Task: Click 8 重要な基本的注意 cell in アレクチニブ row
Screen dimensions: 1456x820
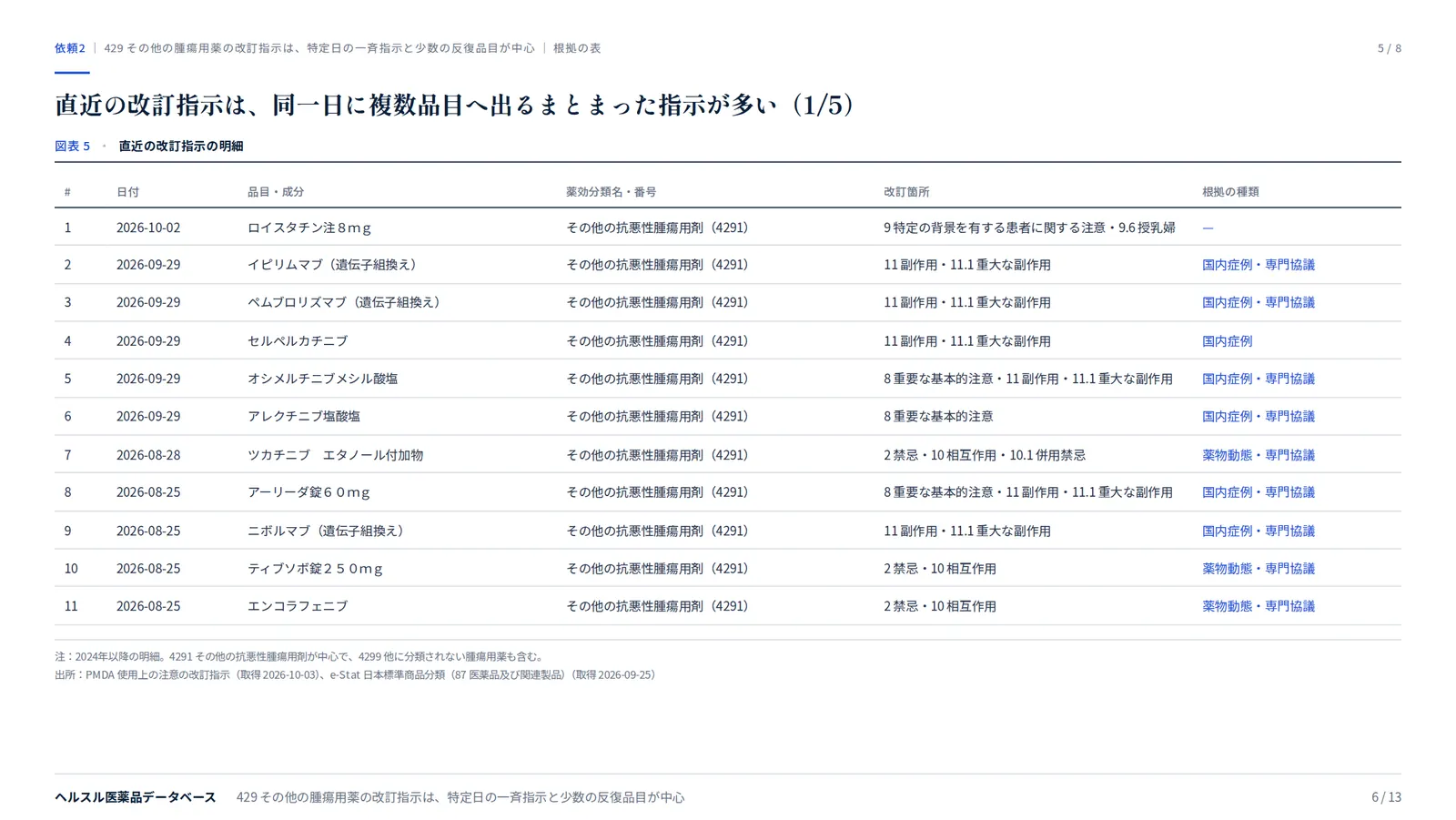Action: pos(938,417)
